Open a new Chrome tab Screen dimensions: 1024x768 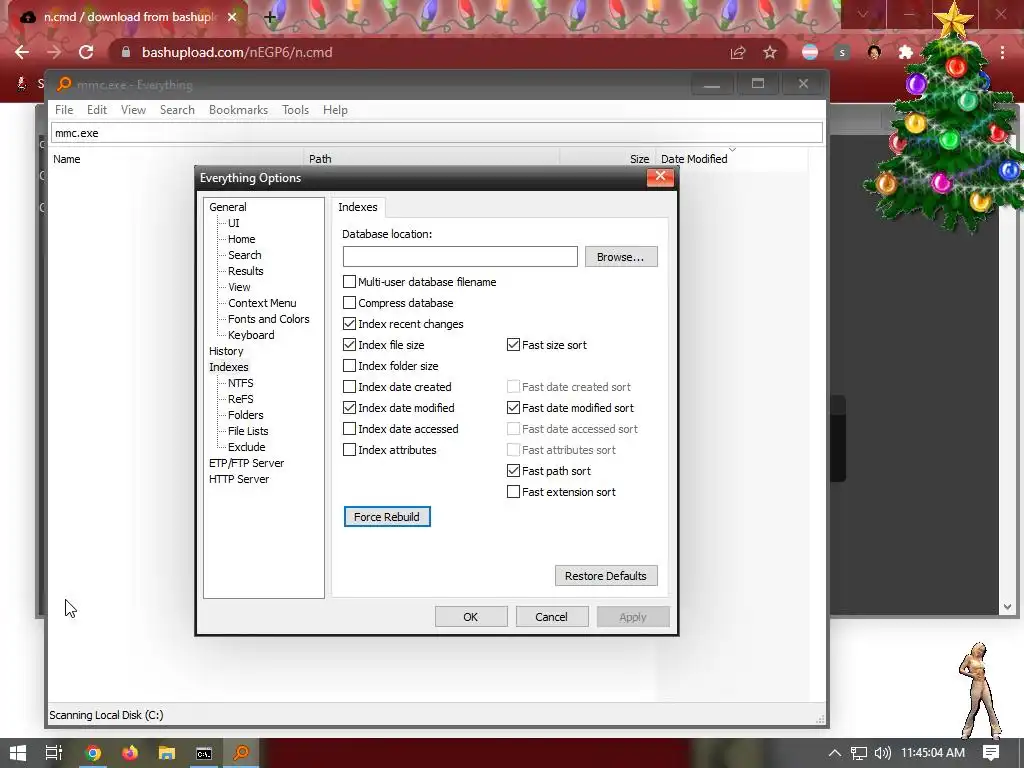point(270,18)
